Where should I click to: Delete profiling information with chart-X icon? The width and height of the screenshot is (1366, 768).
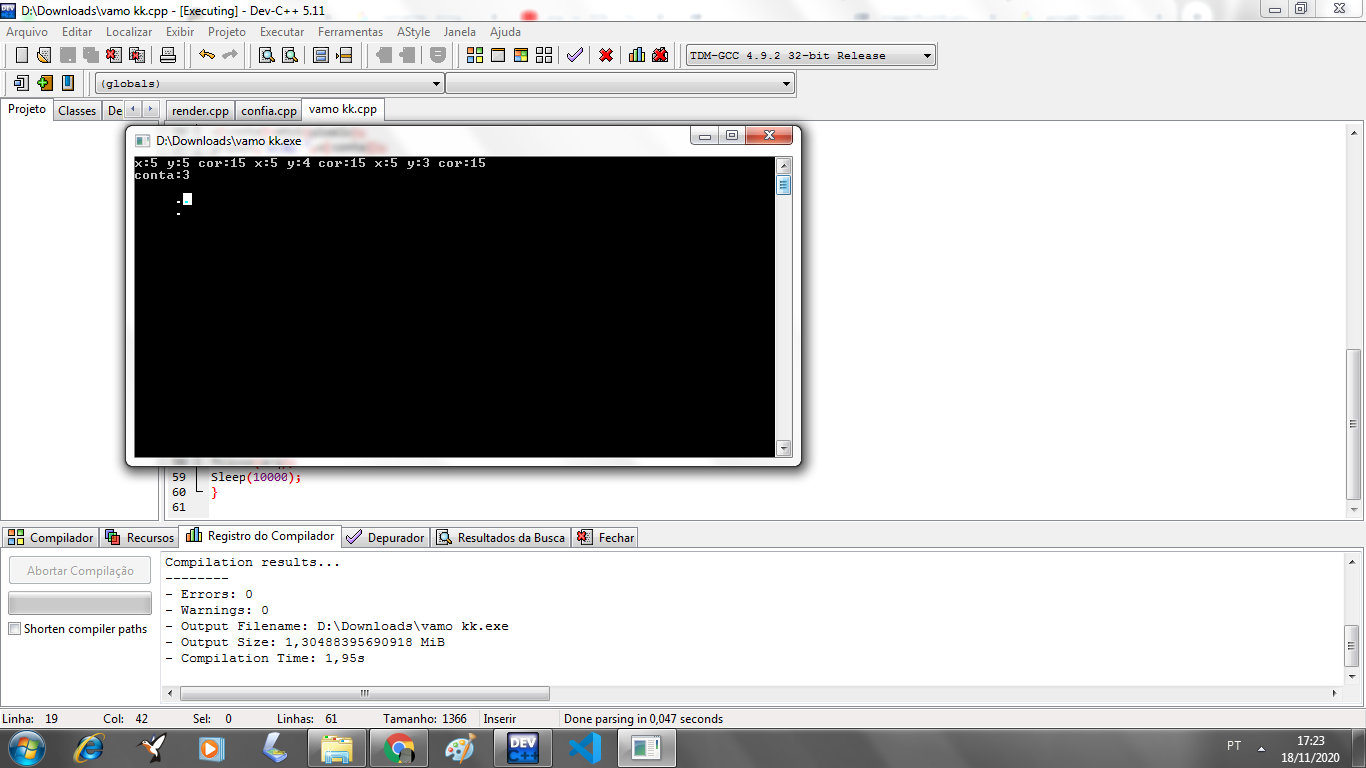pos(660,55)
